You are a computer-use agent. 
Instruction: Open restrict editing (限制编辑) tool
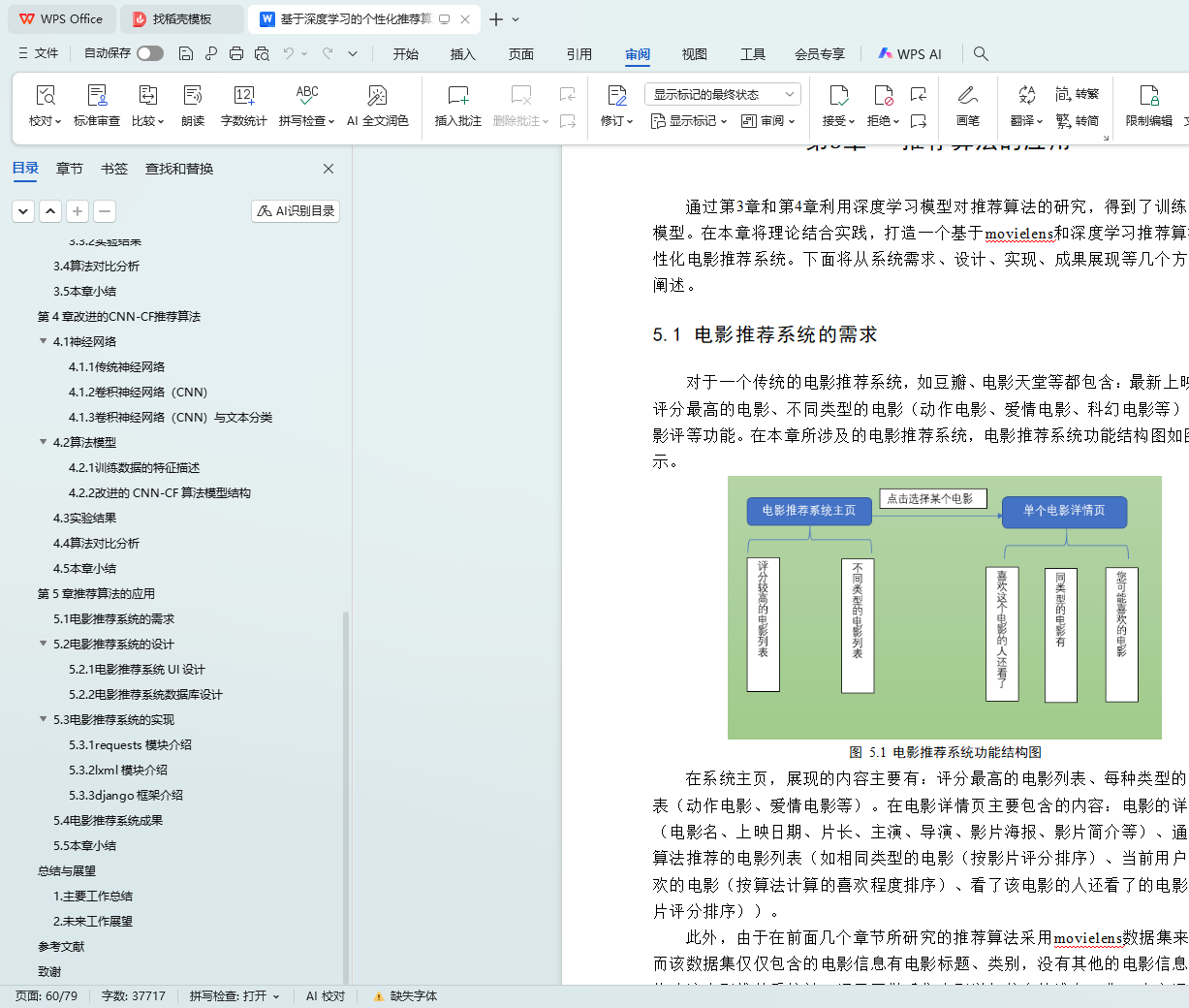pyautogui.click(x=1148, y=96)
